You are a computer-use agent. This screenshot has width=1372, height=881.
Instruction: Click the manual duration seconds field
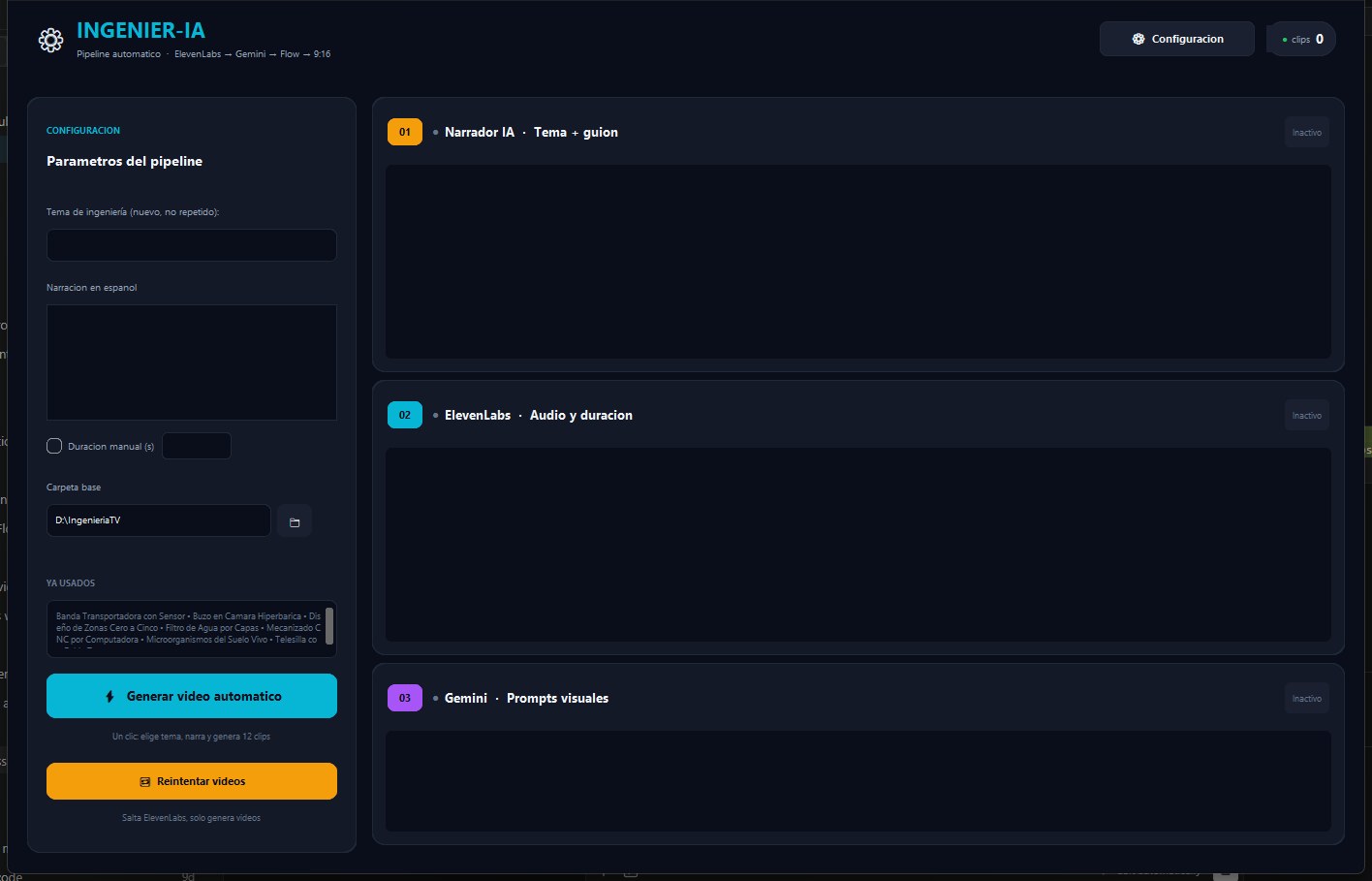click(197, 446)
